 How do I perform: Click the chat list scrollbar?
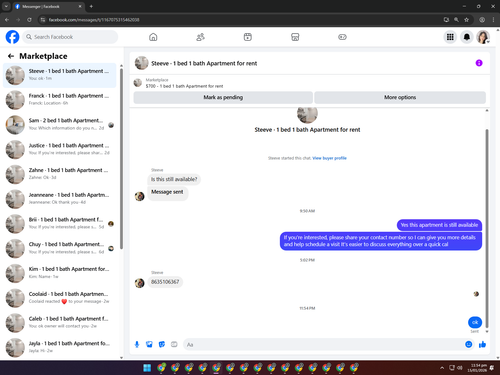tap(121, 158)
